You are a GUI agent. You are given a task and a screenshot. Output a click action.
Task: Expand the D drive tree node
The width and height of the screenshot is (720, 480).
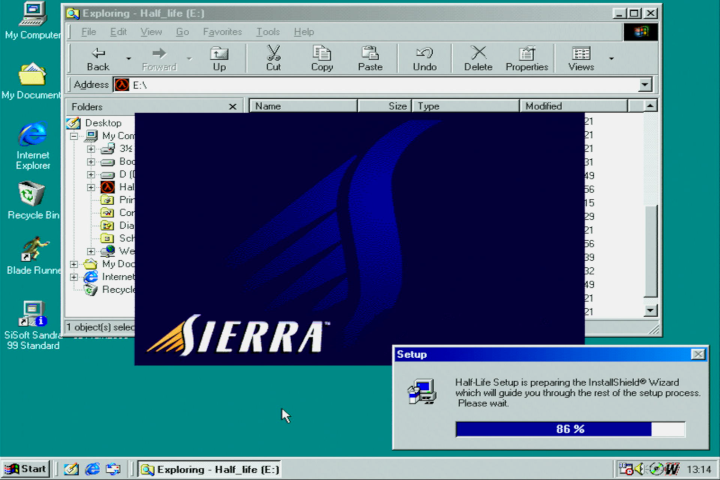91,175
